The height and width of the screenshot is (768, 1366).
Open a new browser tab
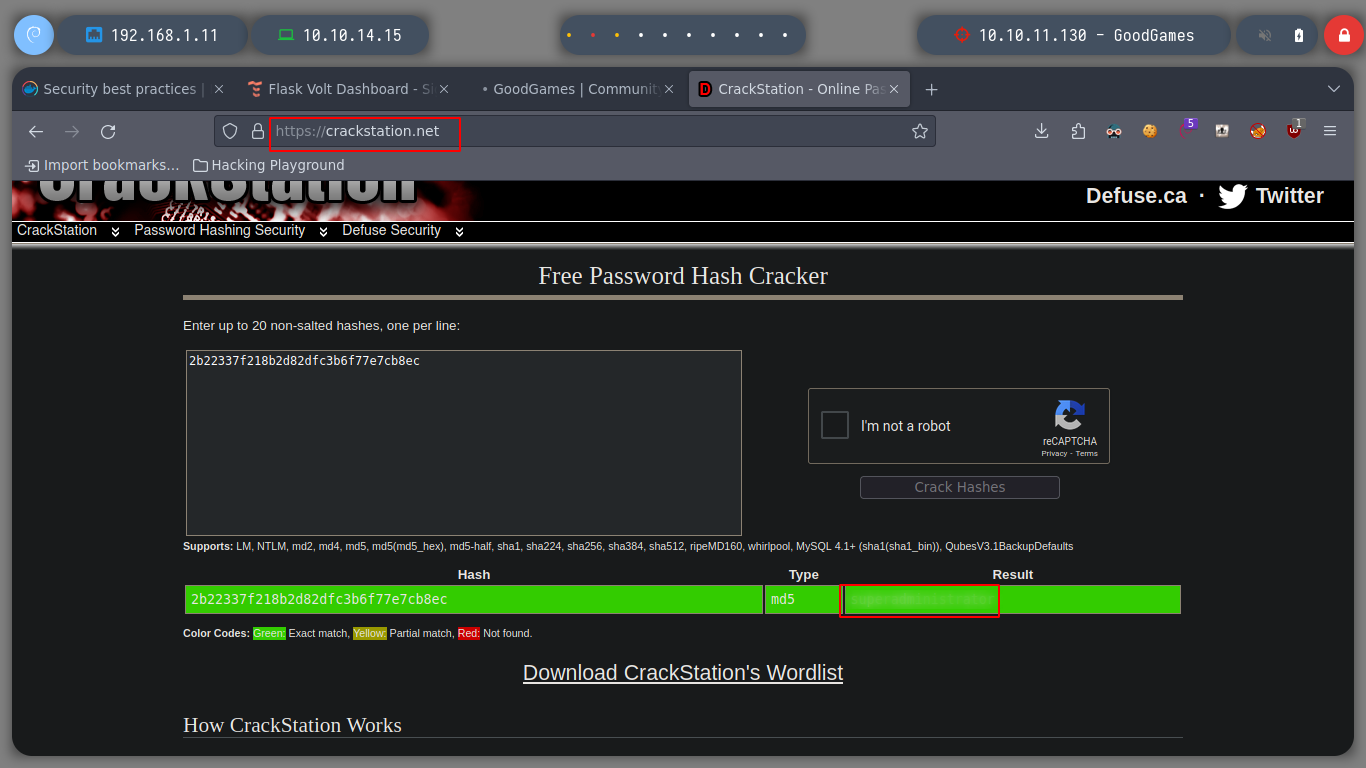coord(931,89)
